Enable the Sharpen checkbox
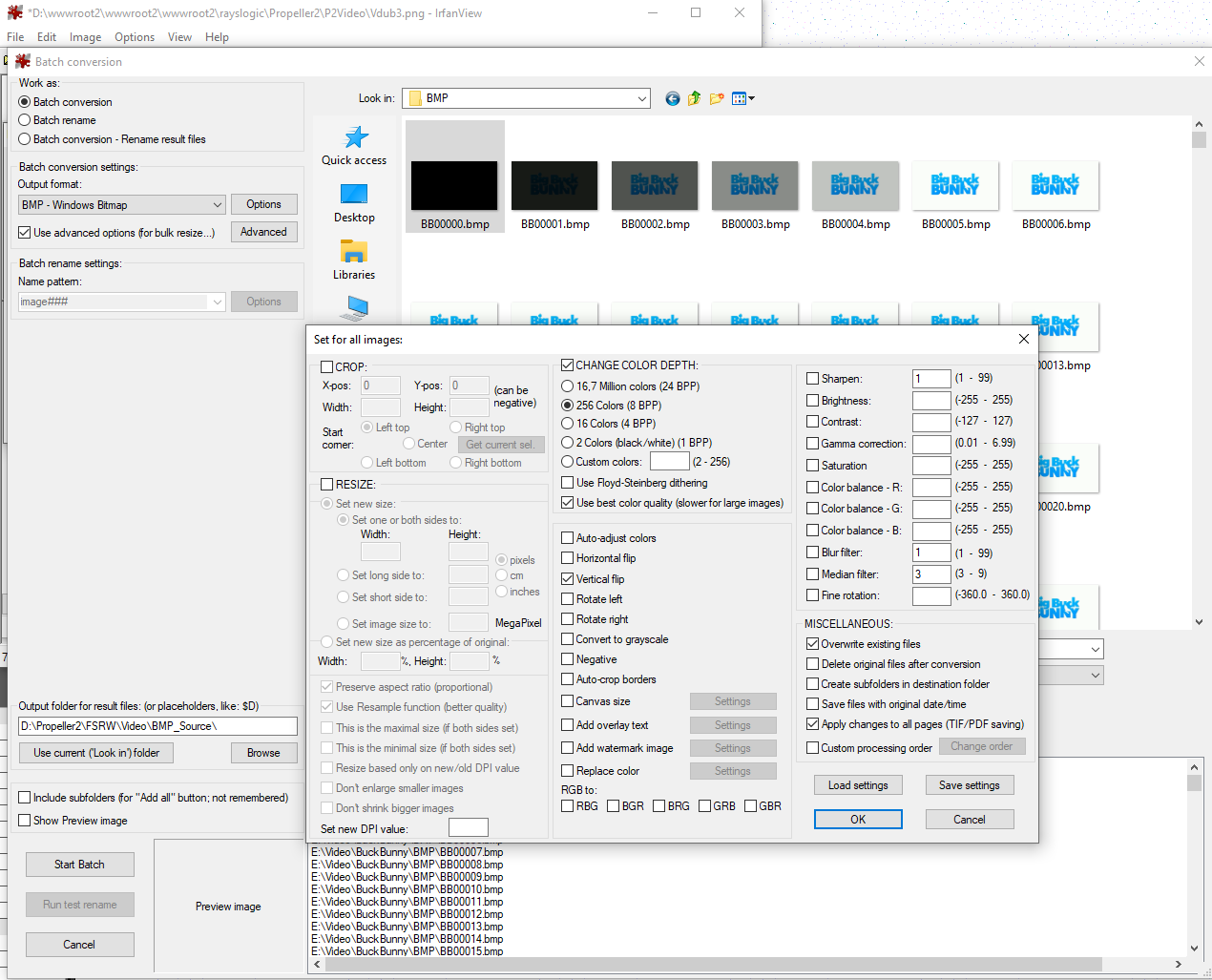The height and width of the screenshot is (980, 1212). [813, 379]
